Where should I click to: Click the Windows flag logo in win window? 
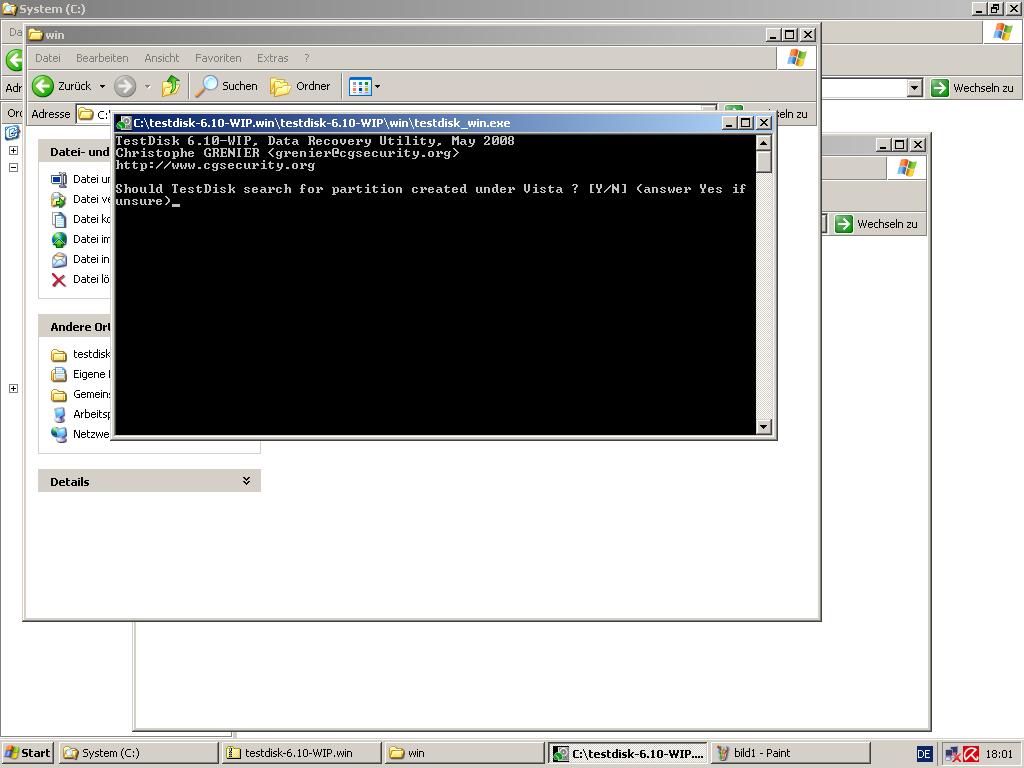pyautogui.click(x=797, y=58)
